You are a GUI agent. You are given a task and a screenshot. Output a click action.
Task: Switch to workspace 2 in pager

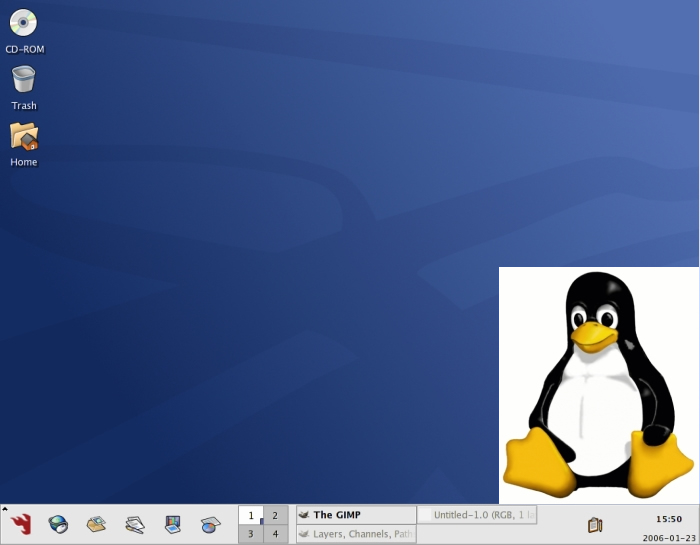[x=275, y=516]
